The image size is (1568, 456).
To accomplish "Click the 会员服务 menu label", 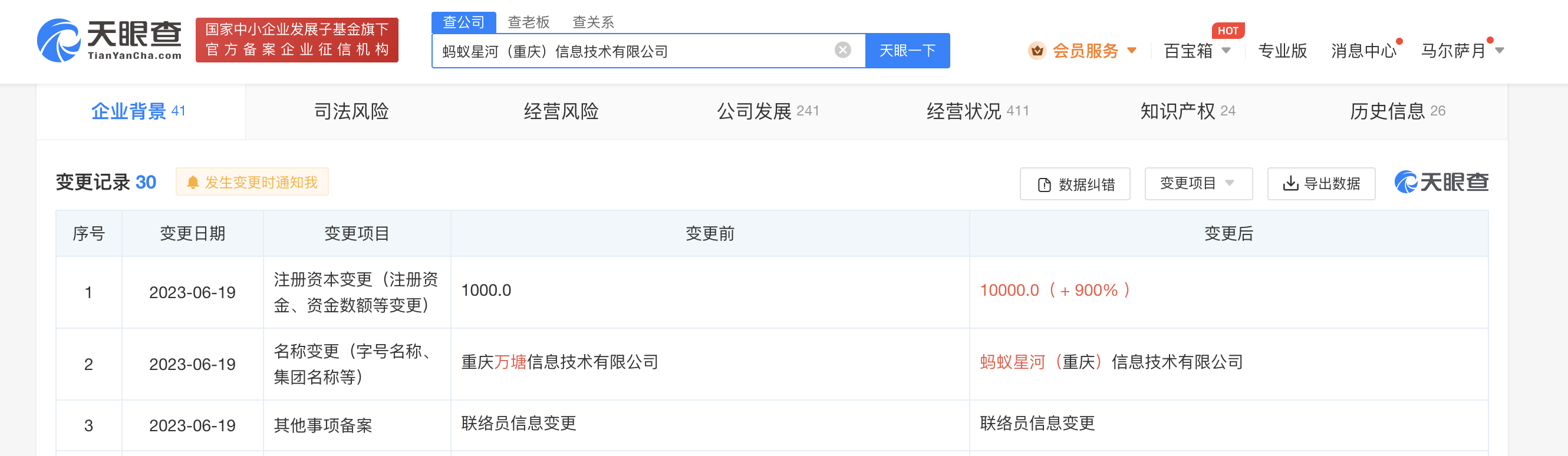I will click(x=1086, y=51).
